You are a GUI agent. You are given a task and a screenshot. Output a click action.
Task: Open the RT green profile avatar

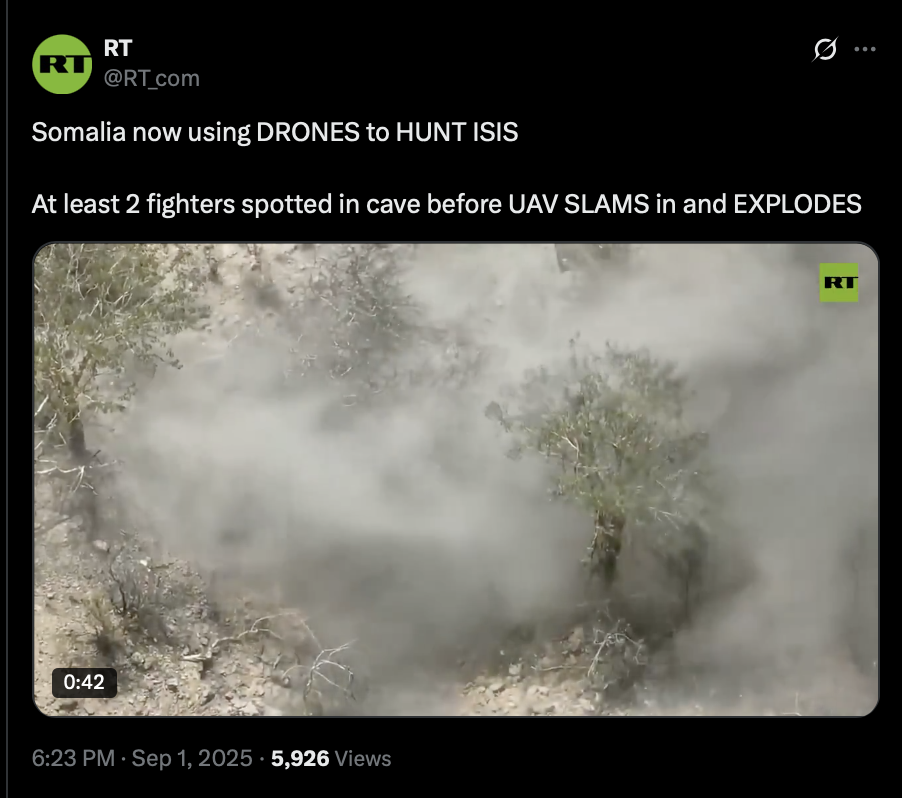(x=62, y=64)
